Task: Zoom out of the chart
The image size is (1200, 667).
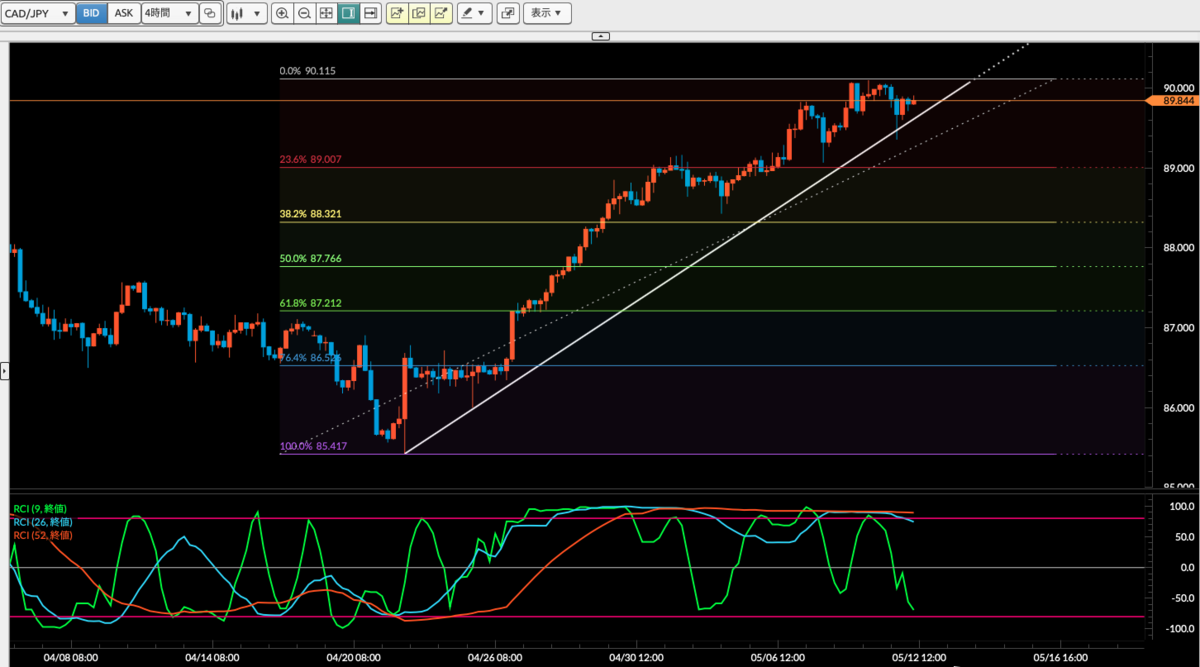Action: tap(304, 14)
